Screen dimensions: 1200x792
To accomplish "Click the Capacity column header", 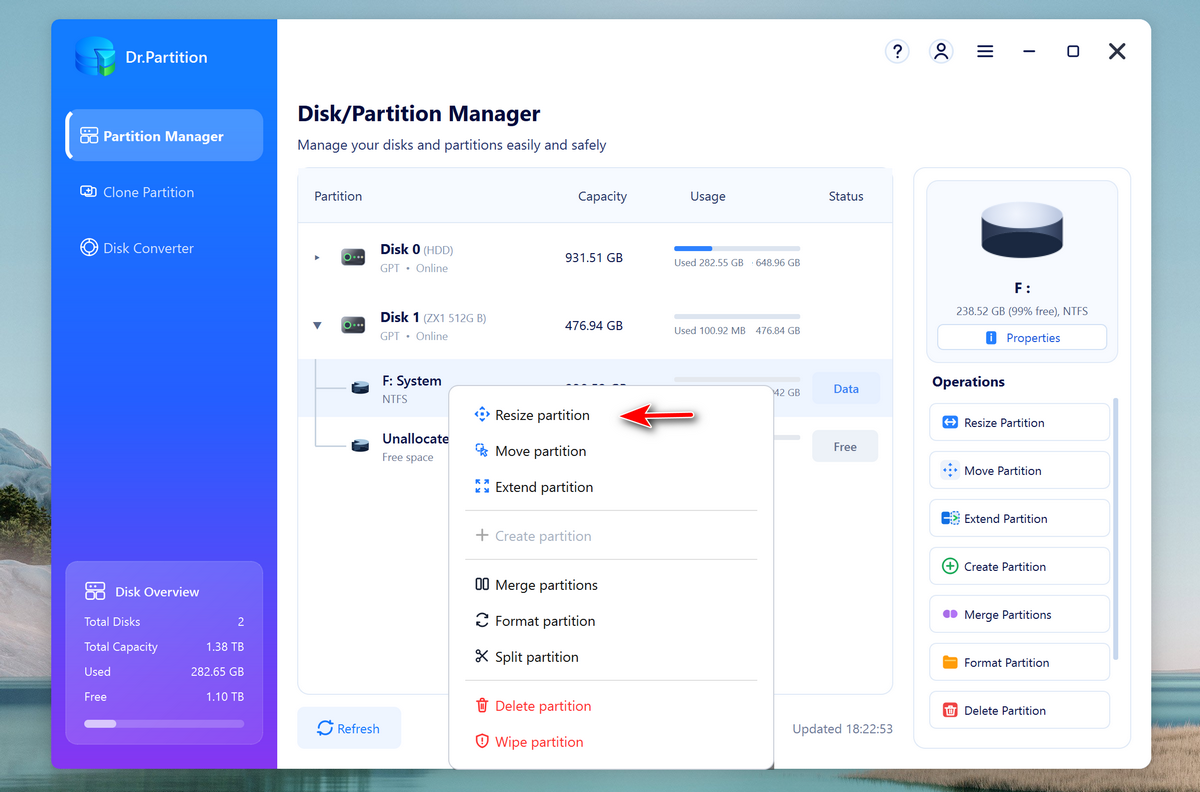I will point(602,196).
